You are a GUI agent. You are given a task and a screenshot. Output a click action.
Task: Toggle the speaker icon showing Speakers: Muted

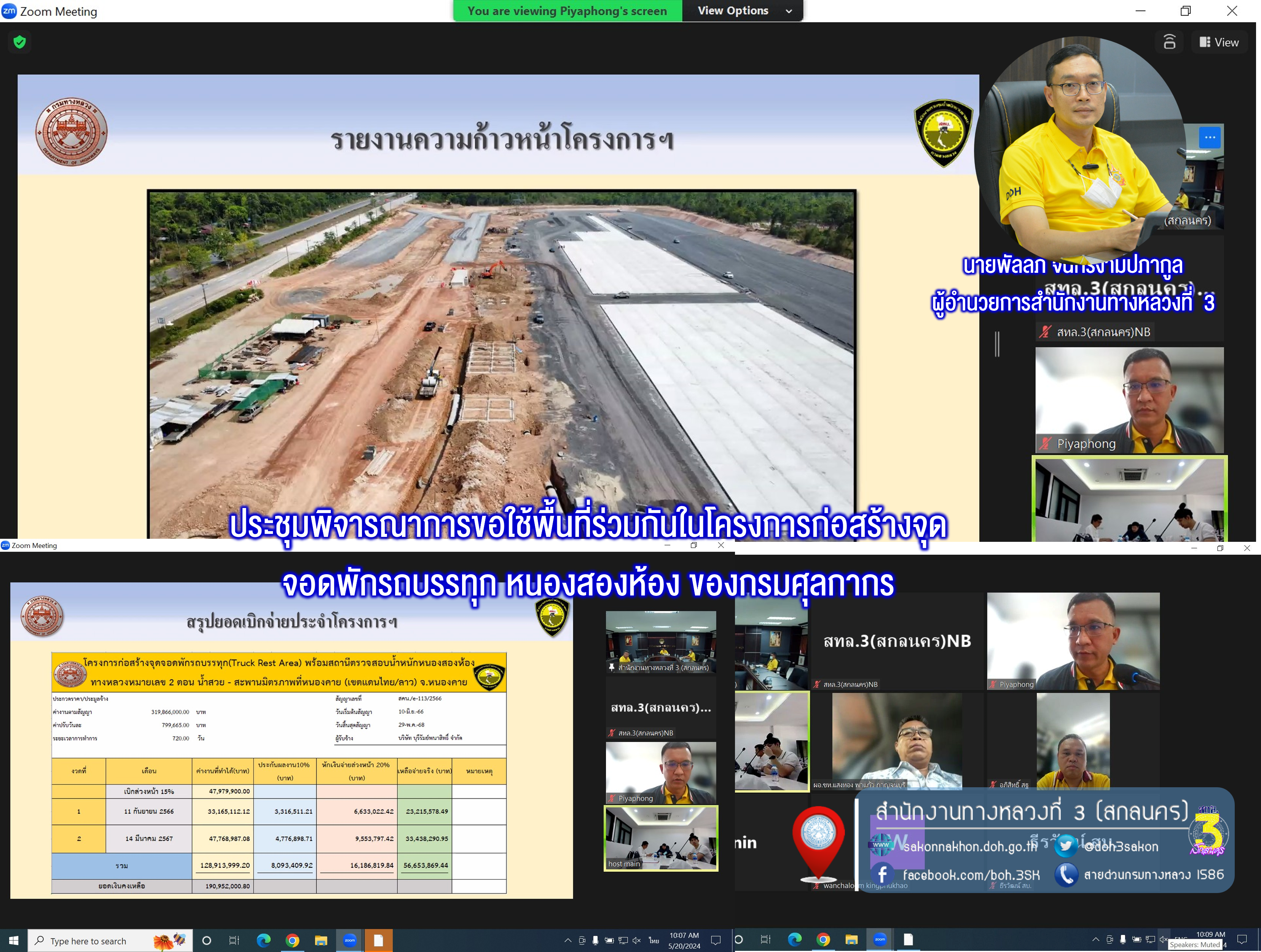pos(1163,939)
